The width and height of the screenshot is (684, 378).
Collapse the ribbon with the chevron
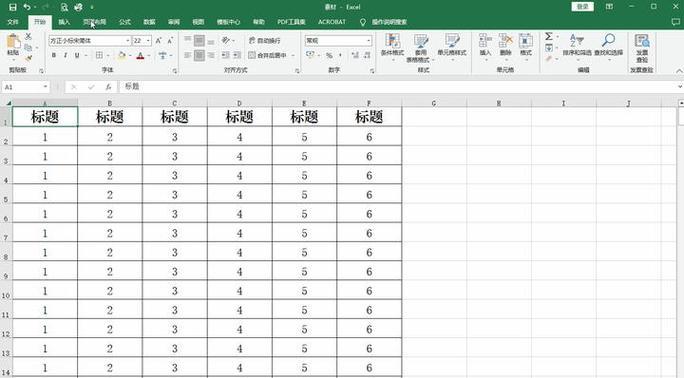(679, 71)
